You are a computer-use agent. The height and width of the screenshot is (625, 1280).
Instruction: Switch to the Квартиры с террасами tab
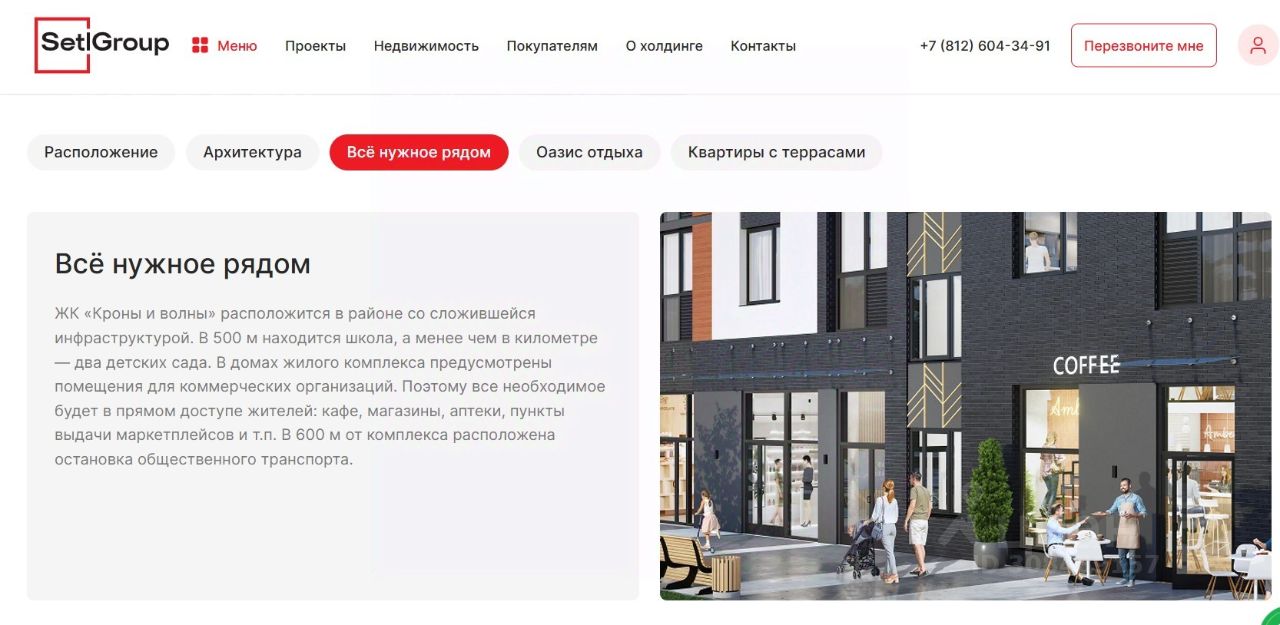tap(776, 152)
